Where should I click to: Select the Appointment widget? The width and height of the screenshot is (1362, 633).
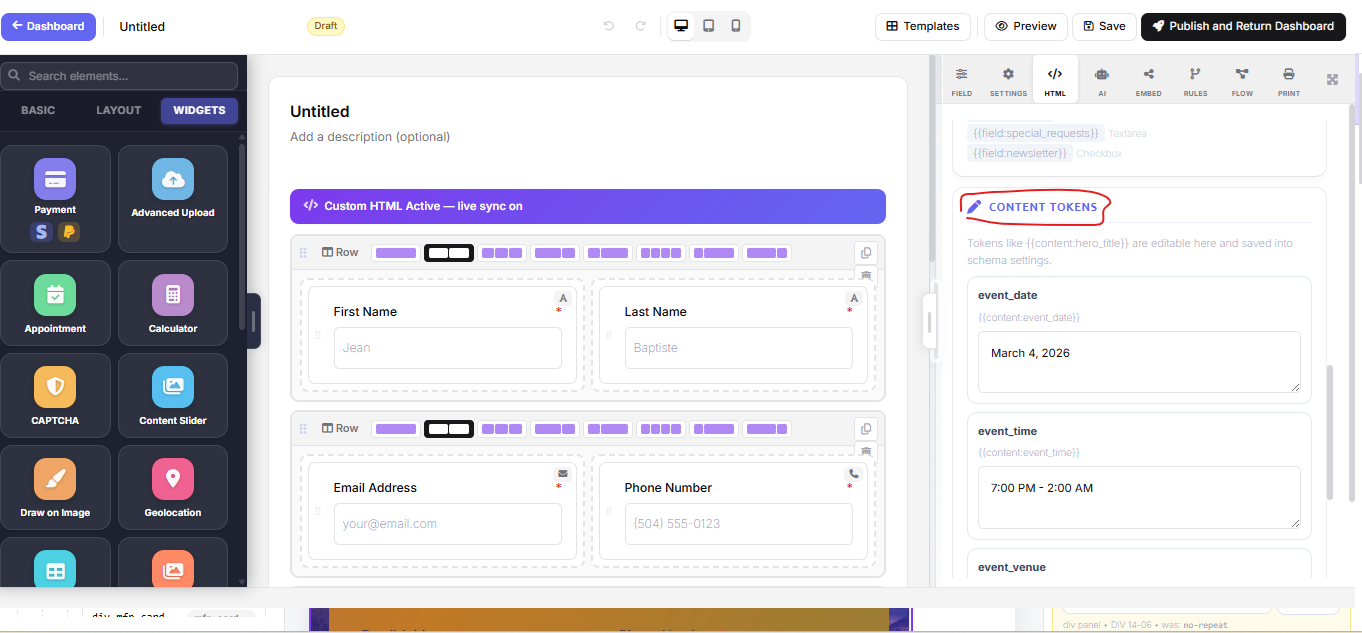[x=55, y=303]
